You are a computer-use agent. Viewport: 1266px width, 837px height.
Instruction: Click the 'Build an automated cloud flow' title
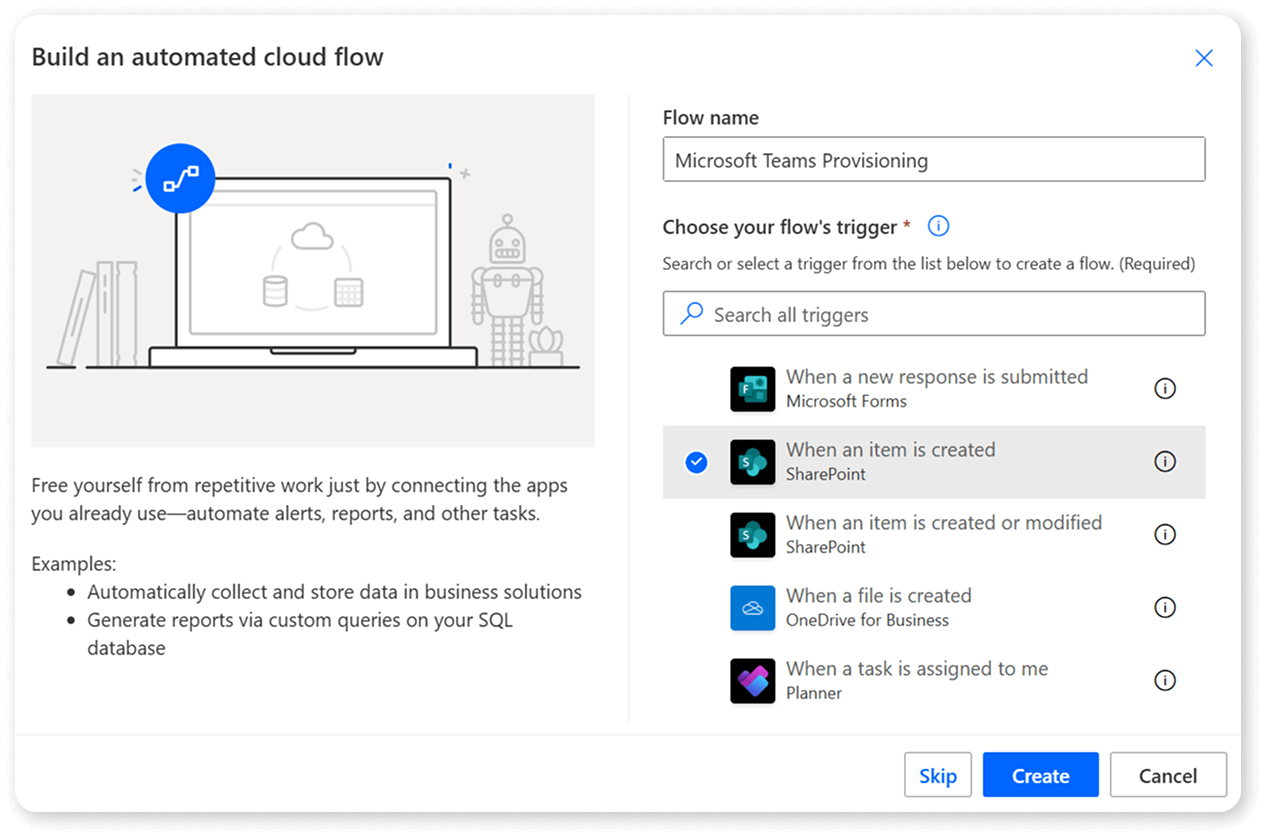pos(207,57)
